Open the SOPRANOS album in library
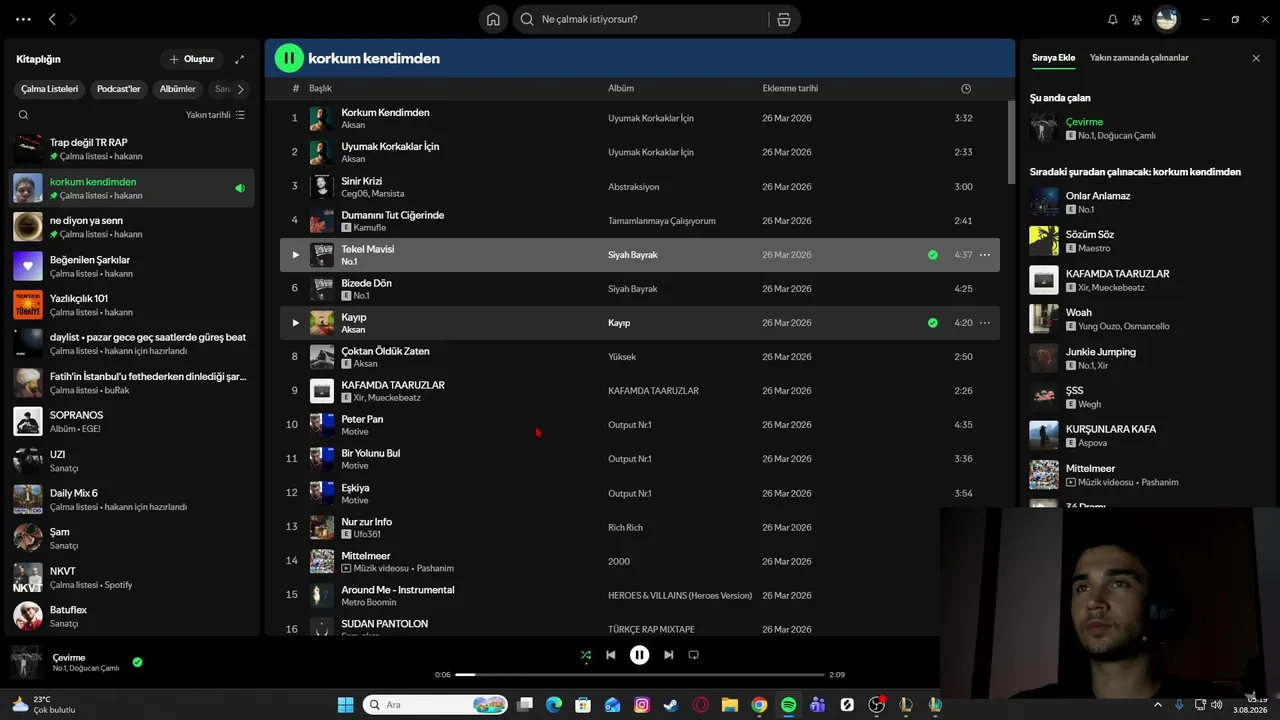Image resolution: width=1280 pixels, height=720 pixels. (132, 422)
